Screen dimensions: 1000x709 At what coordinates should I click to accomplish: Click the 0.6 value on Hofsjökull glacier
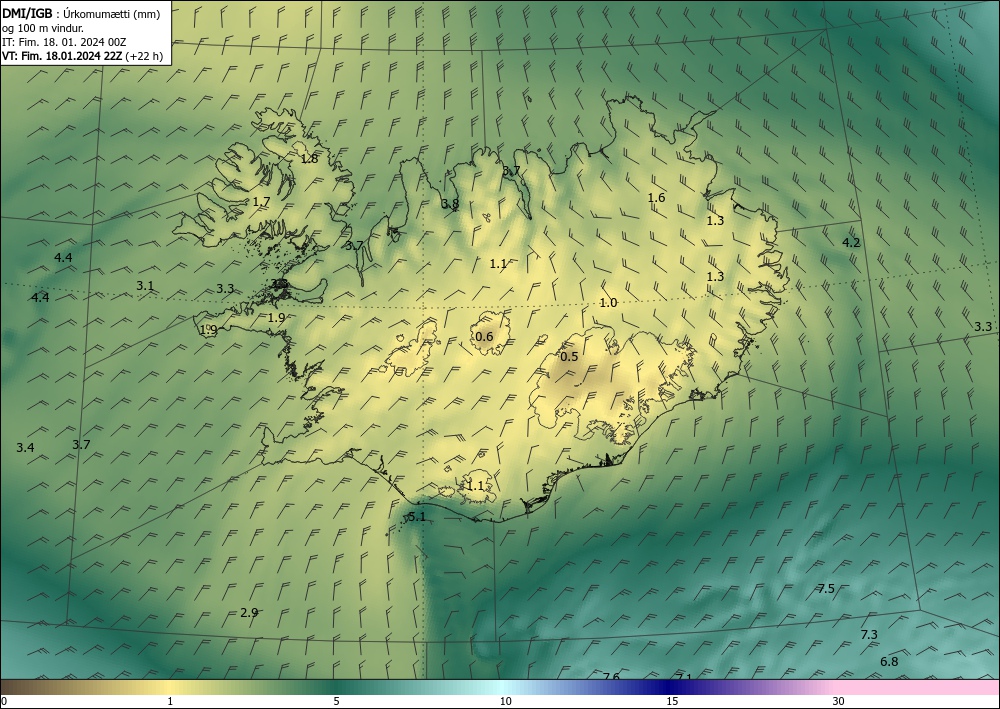(x=485, y=337)
